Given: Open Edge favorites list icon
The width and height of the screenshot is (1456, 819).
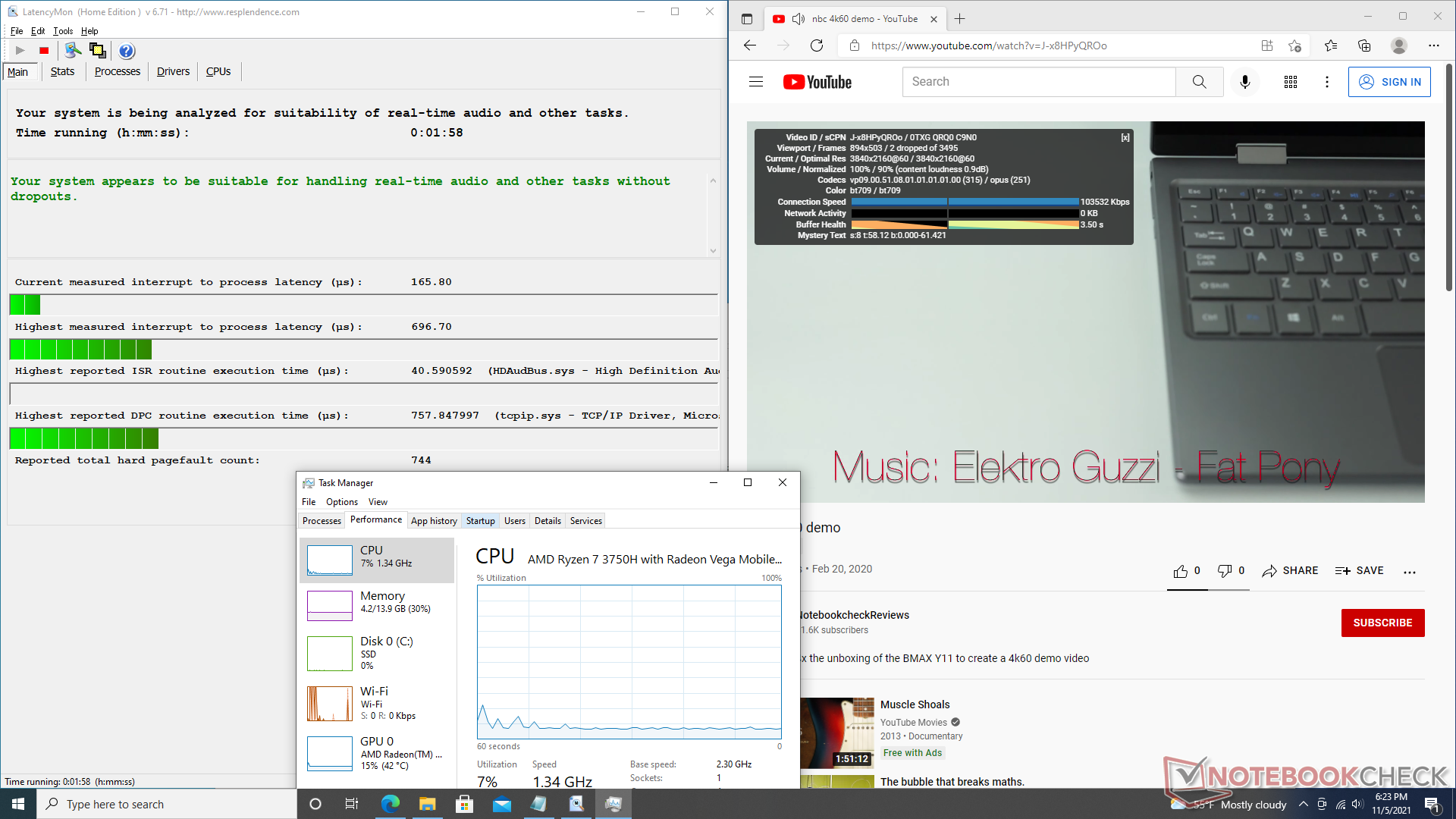Looking at the screenshot, I should pyautogui.click(x=1331, y=45).
